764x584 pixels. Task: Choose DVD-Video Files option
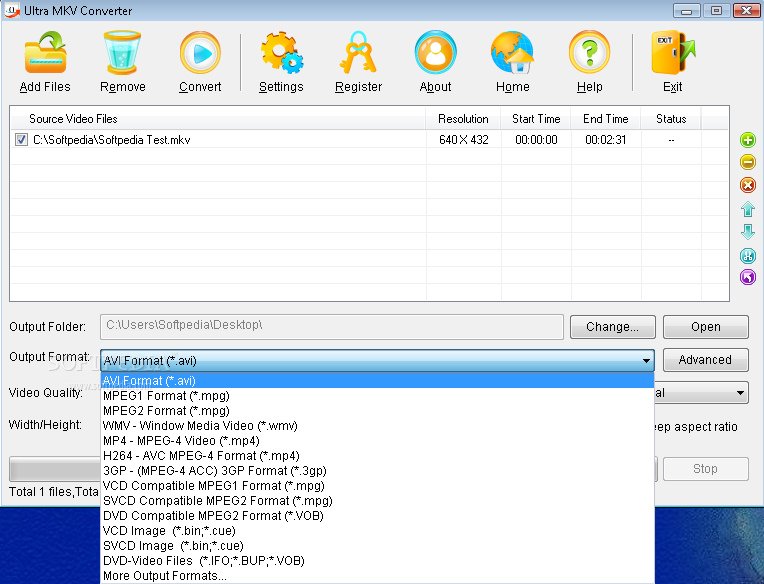coord(377,561)
